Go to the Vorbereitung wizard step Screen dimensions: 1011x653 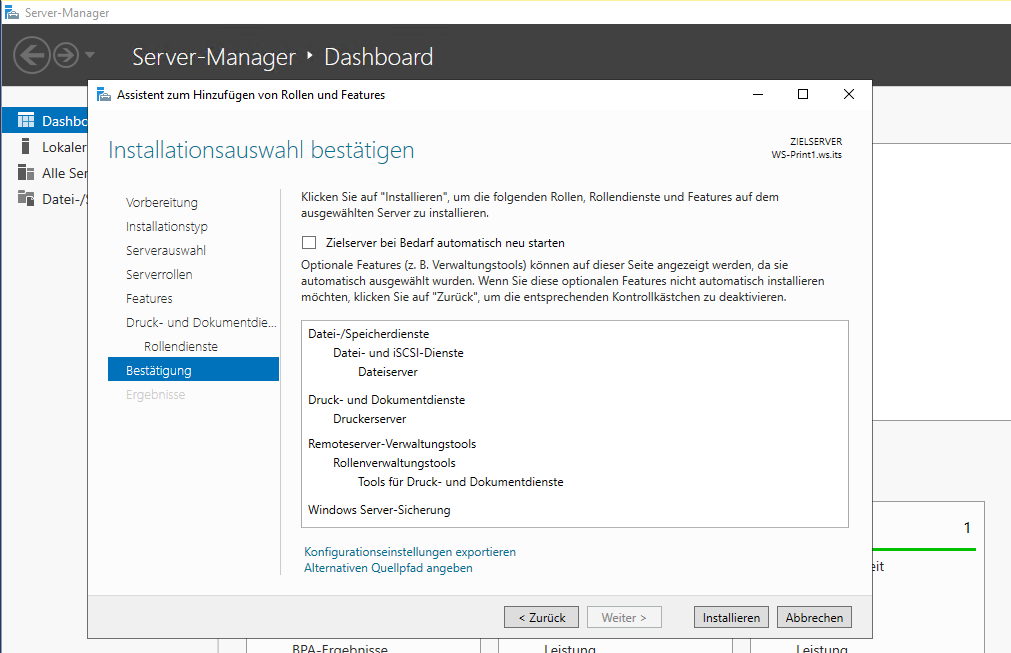click(162, 202)
